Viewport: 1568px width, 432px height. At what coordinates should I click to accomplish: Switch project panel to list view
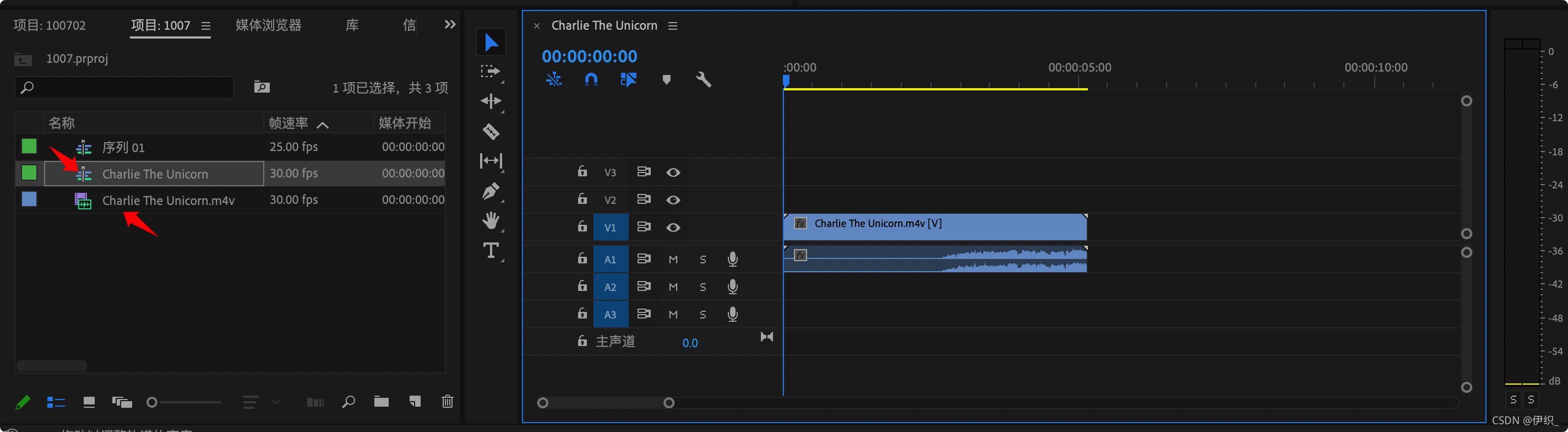click(x=56, y=402)
